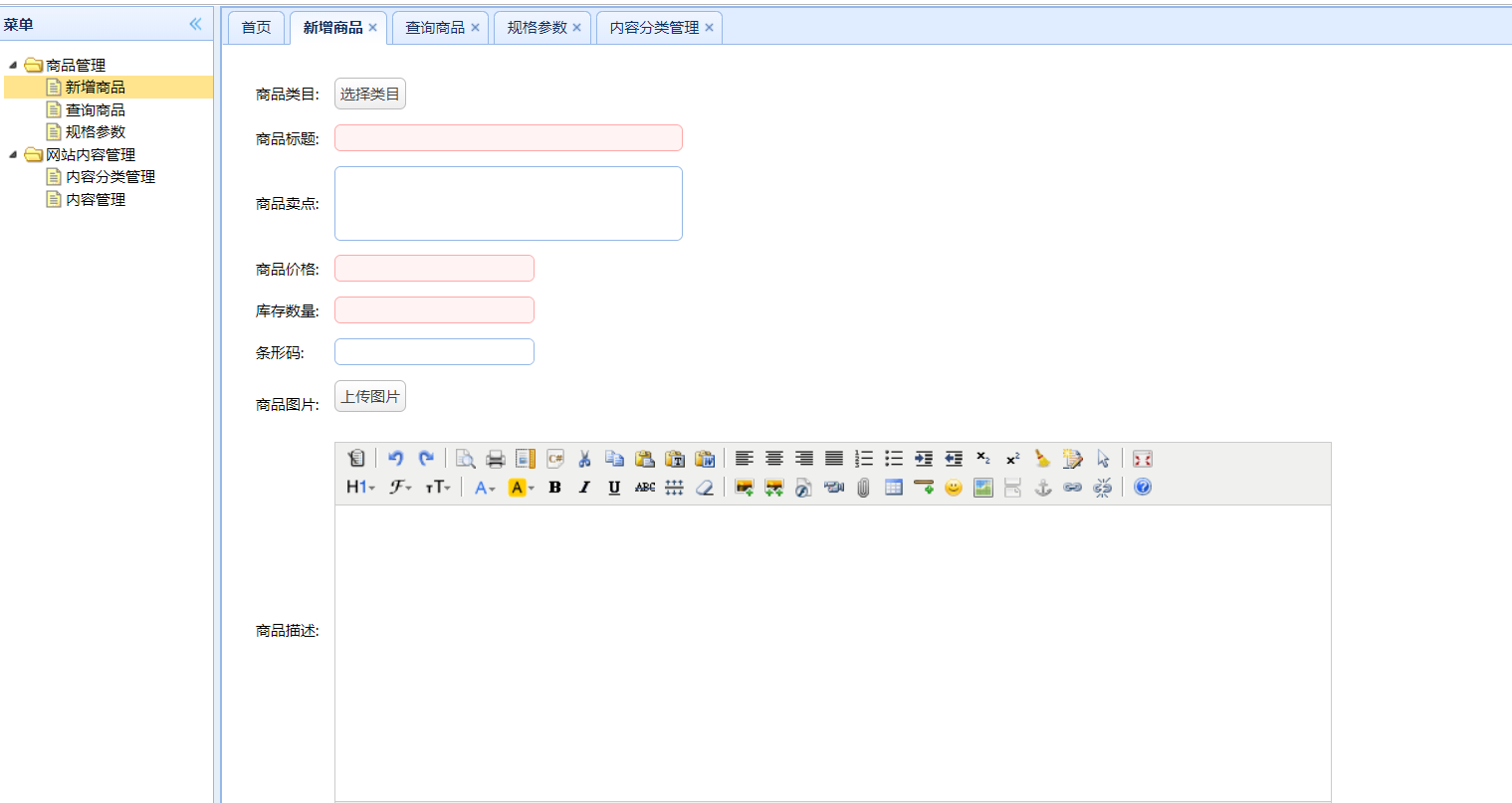Open the font size dropdown
The image size is (1512, 803).
[438, 487]
